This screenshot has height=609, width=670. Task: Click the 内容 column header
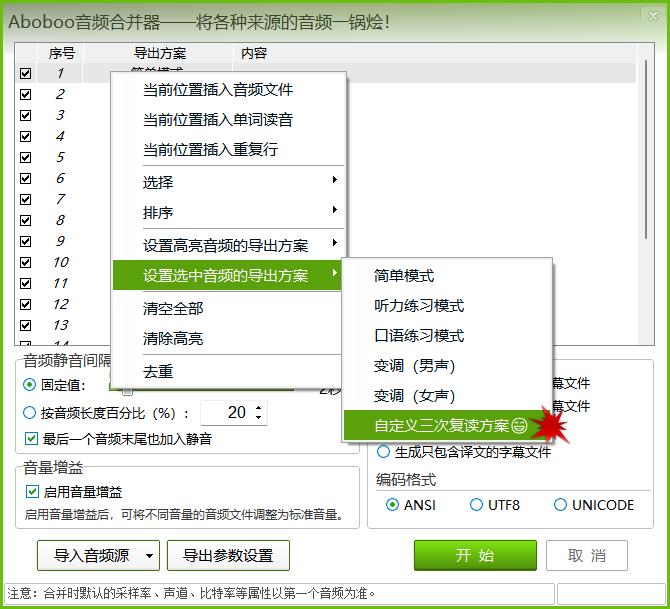[435, 53]
